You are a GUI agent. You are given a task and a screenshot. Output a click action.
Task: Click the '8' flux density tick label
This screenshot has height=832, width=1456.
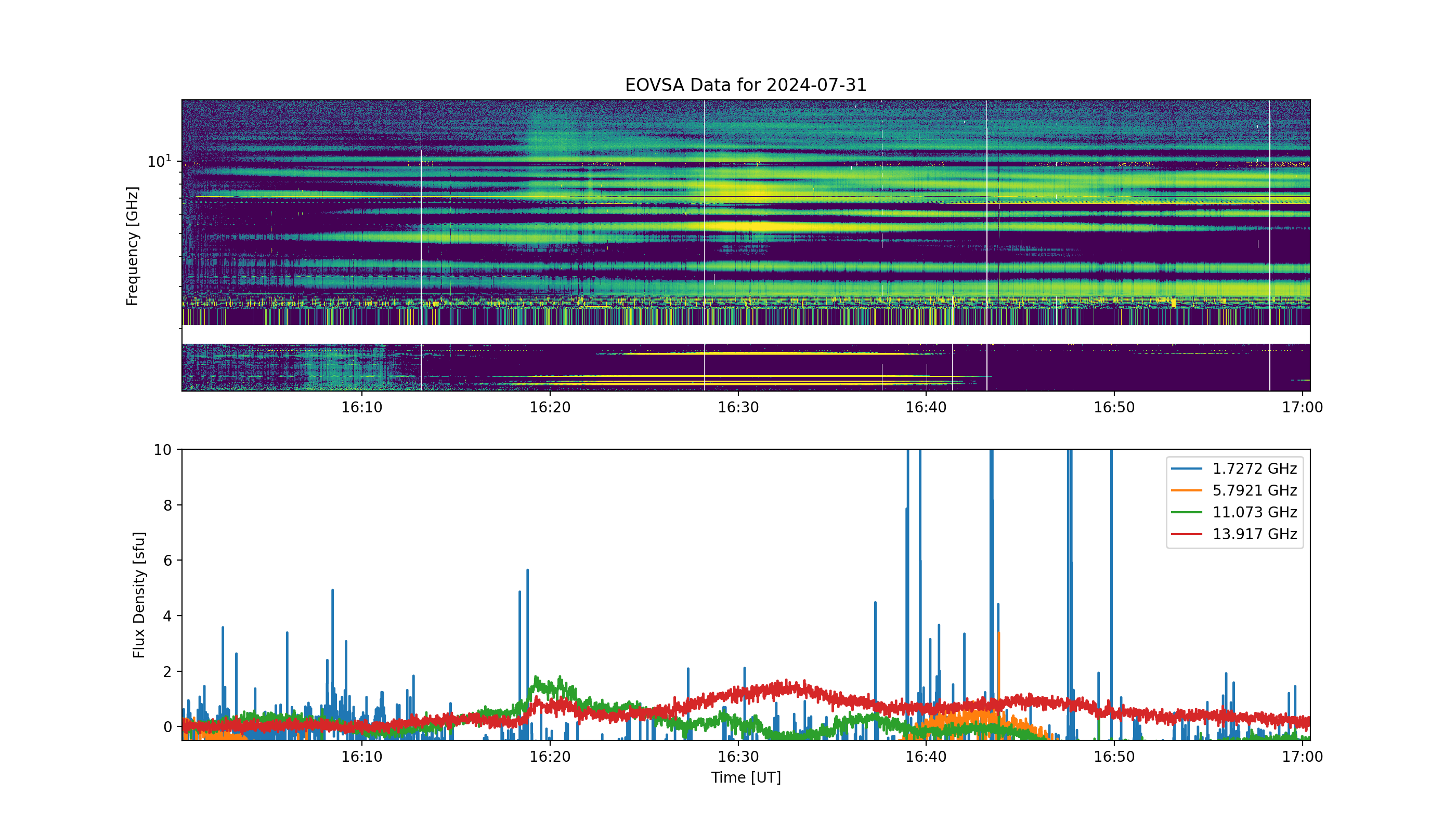(x=167, y=505)
